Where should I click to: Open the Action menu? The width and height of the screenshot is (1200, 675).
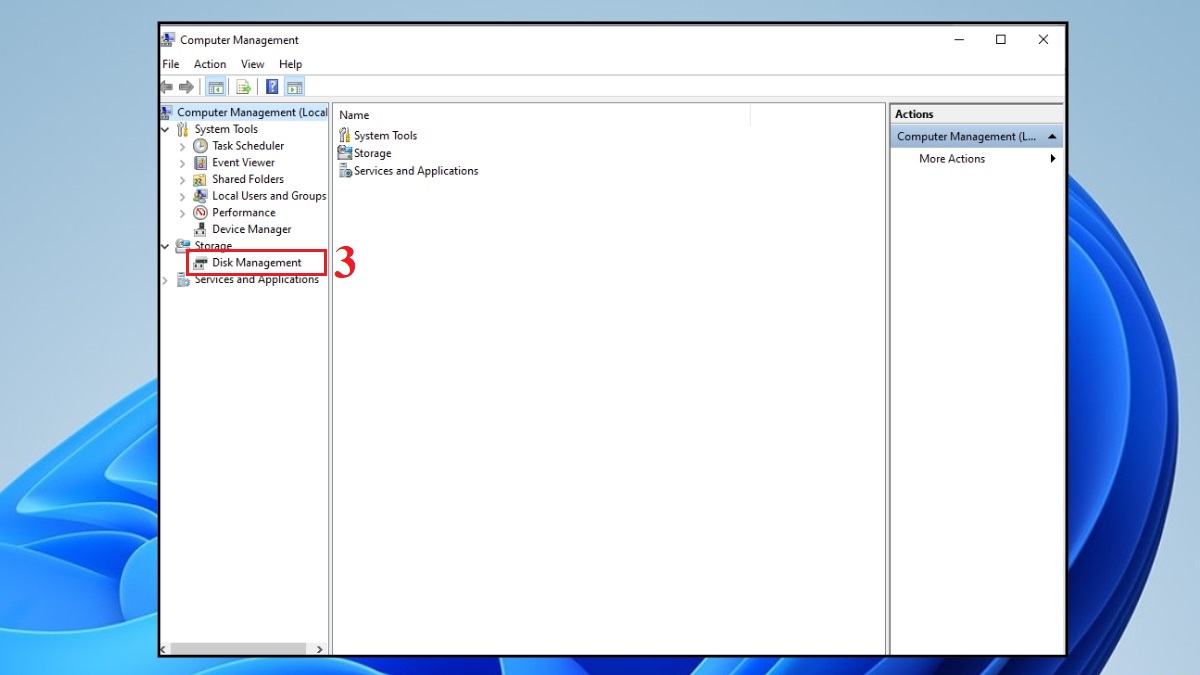[x=209, y=63]
